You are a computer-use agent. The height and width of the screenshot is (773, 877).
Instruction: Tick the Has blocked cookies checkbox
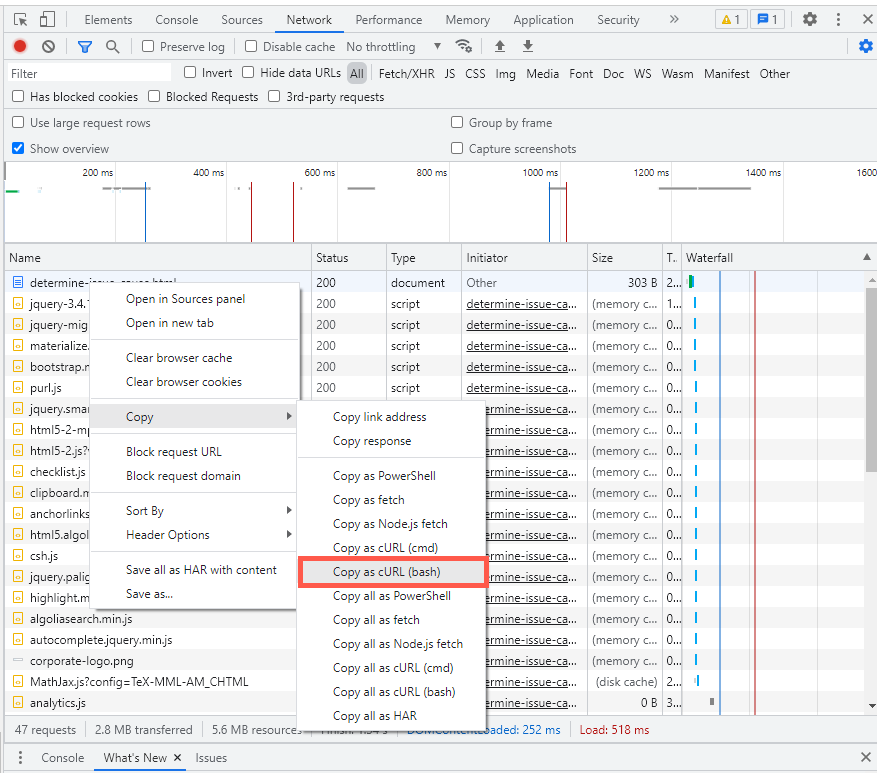[18, 96]
